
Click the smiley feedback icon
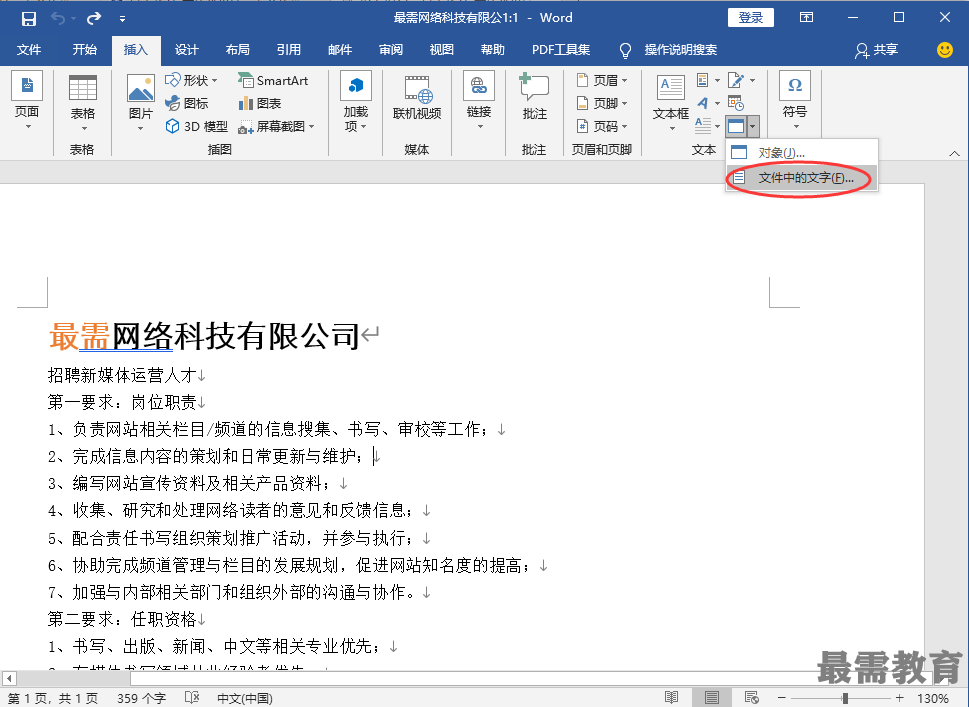pos(944,50)
